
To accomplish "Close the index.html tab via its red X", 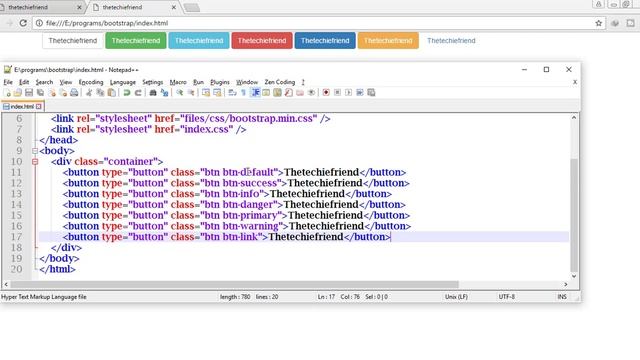I will [x=39, y=107].
